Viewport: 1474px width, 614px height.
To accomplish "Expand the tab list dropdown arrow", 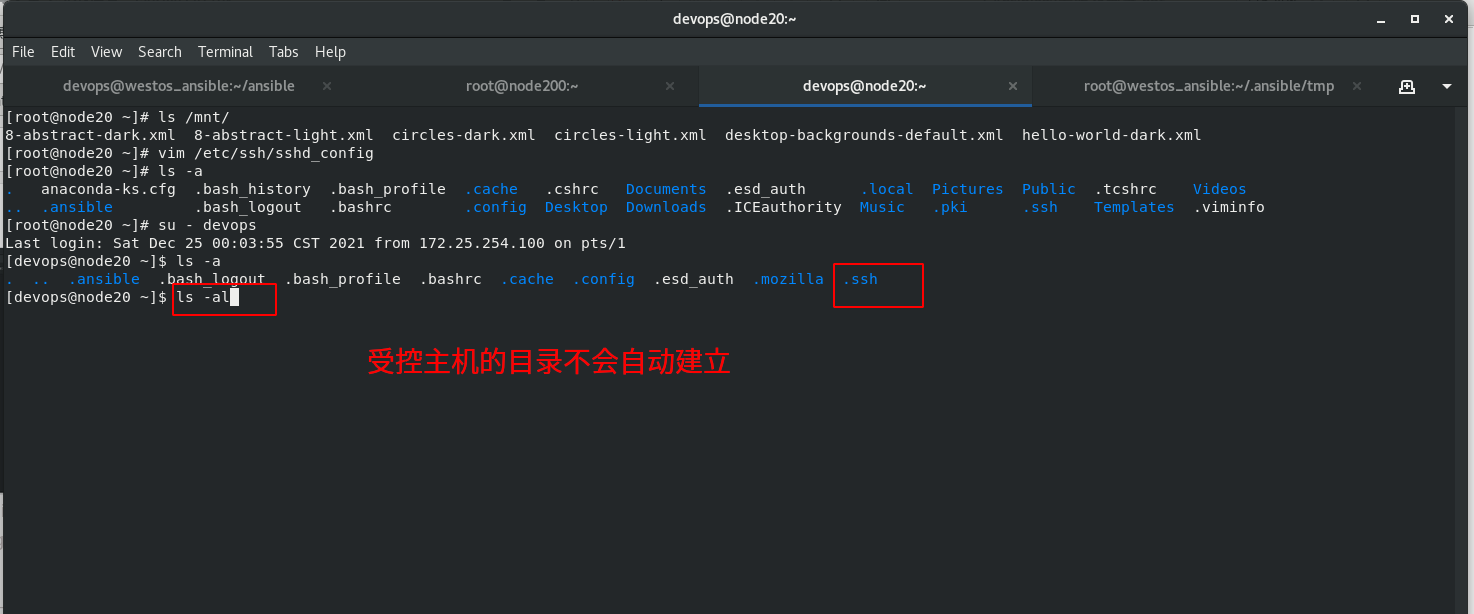I will click(x=1447, y=87).
